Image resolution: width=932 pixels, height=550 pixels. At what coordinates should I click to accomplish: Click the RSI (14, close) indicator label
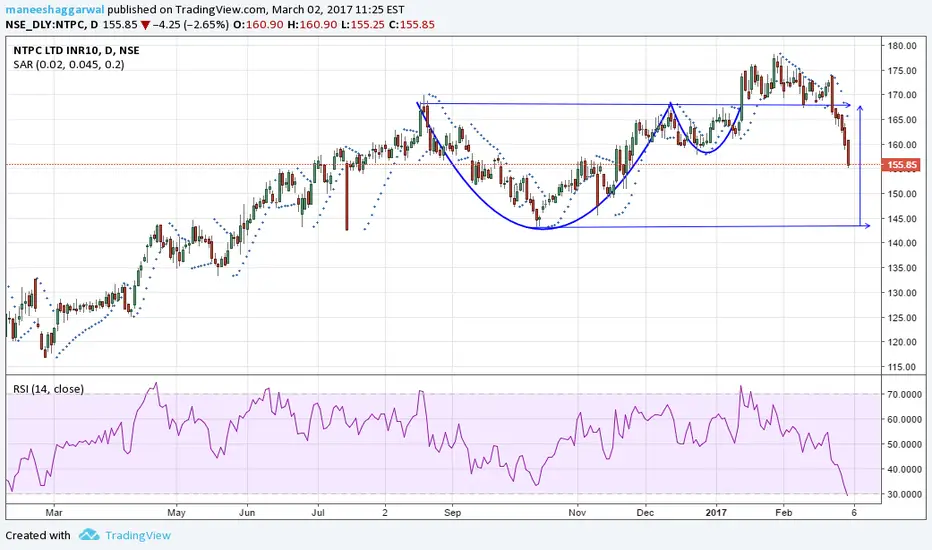pos(48,389)
